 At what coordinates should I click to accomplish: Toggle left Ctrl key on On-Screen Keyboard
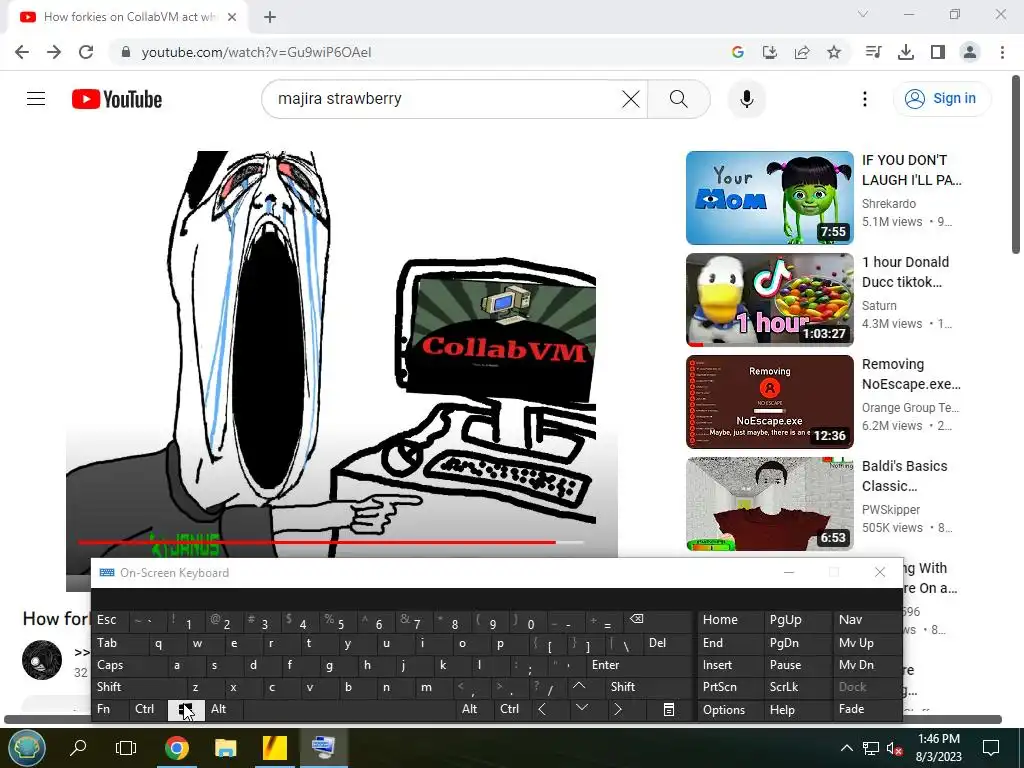(147, 709)
